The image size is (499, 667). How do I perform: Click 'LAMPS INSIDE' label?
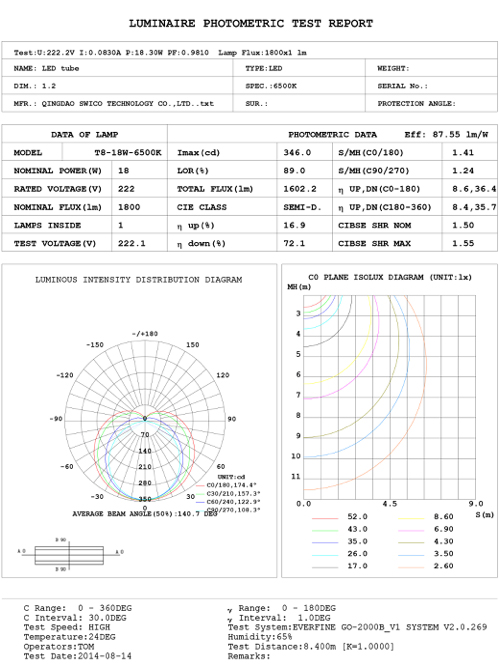click(x=47, y=225)
